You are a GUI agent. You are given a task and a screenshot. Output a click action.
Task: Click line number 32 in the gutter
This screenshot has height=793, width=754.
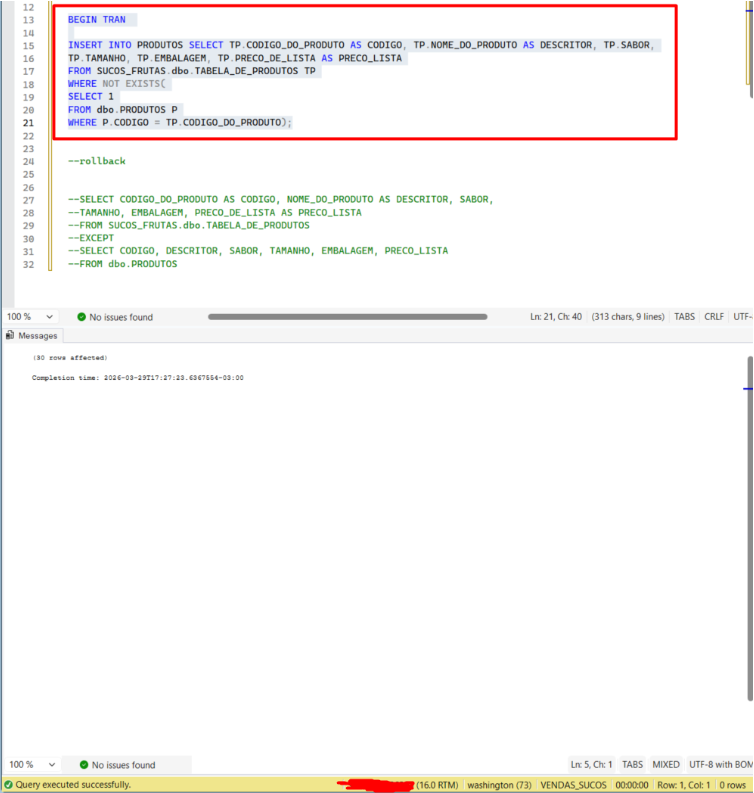pyautogui.click(x=28, y=265)
